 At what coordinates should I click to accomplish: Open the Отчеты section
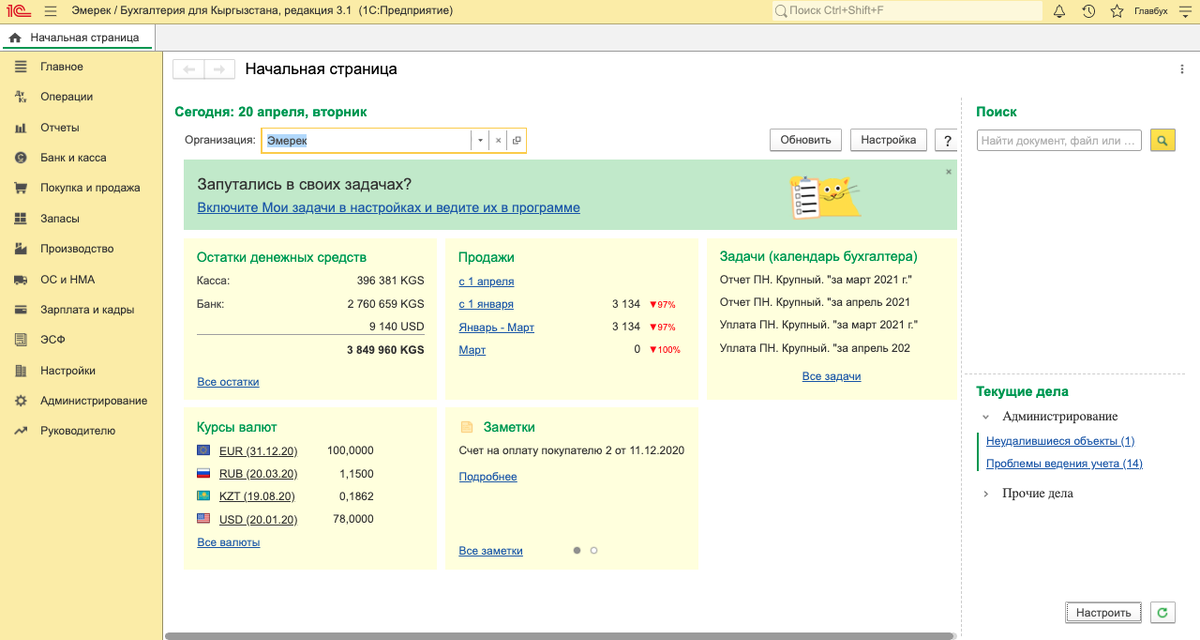click(x=60, y=128)
